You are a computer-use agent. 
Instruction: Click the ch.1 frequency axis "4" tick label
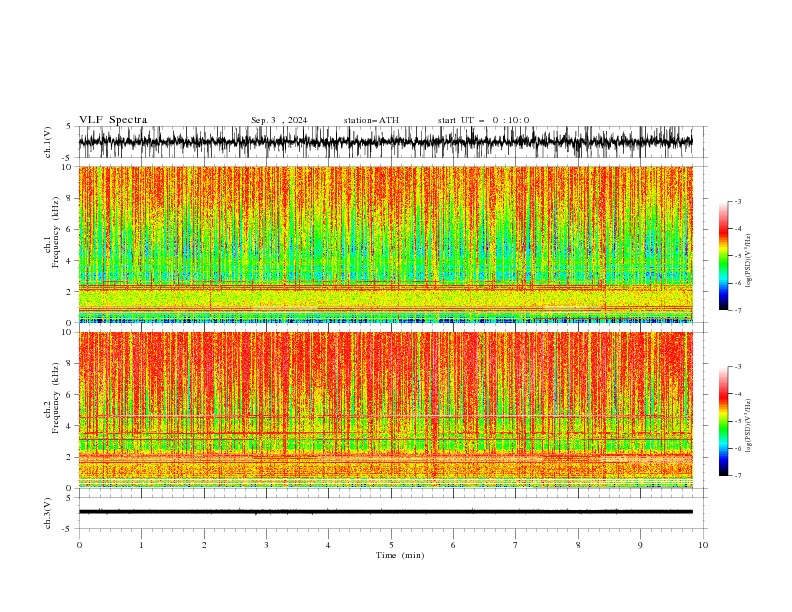(x=70, y=261)
